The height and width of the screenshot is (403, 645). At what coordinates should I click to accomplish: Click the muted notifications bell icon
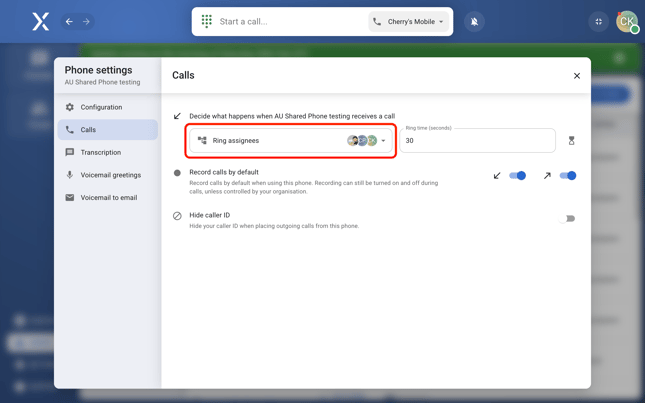click(474, 21)
